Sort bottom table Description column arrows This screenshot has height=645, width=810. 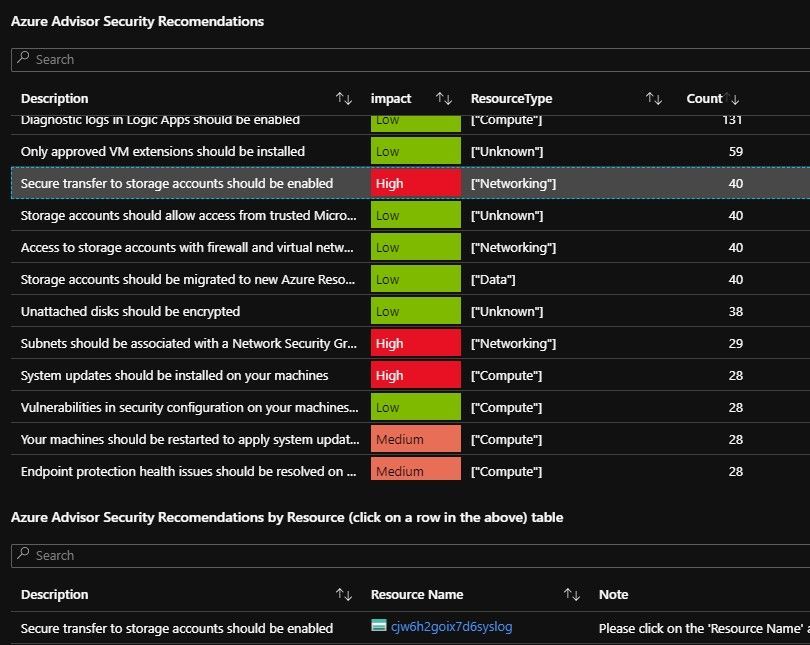pyautogui.click(x=344, y=594)
